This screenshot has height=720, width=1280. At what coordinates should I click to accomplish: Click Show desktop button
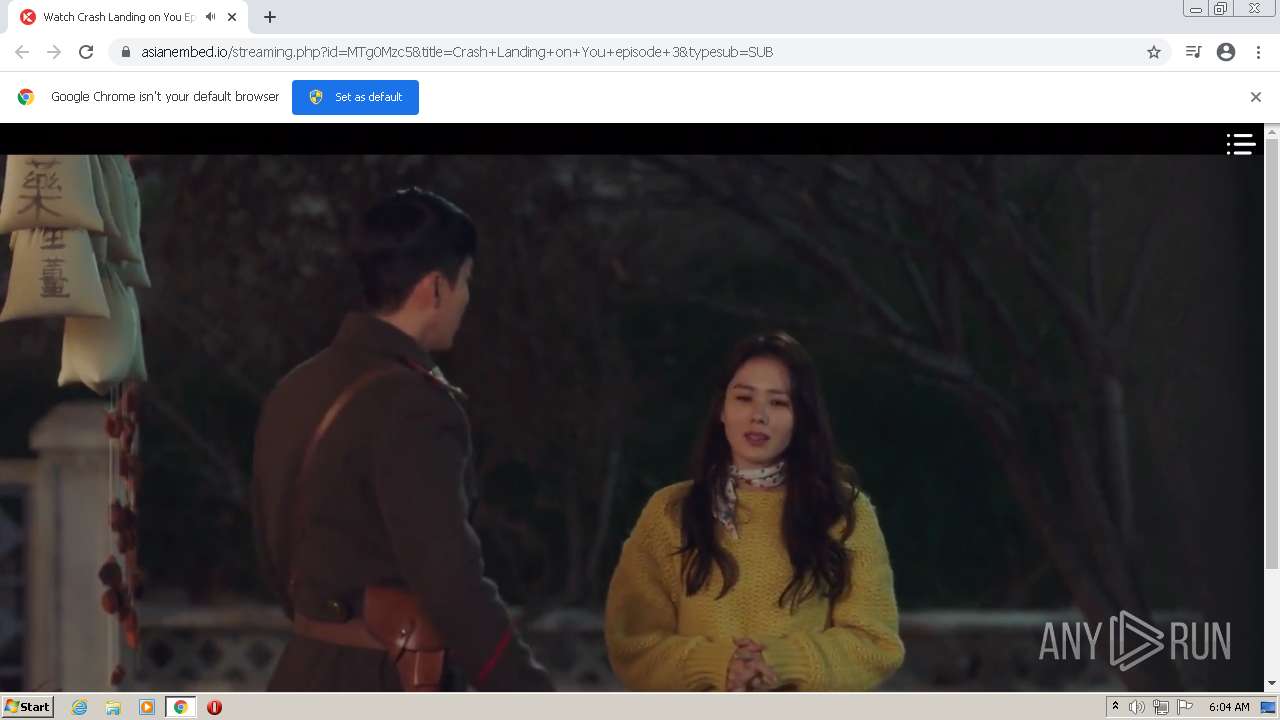point(1269,707)
